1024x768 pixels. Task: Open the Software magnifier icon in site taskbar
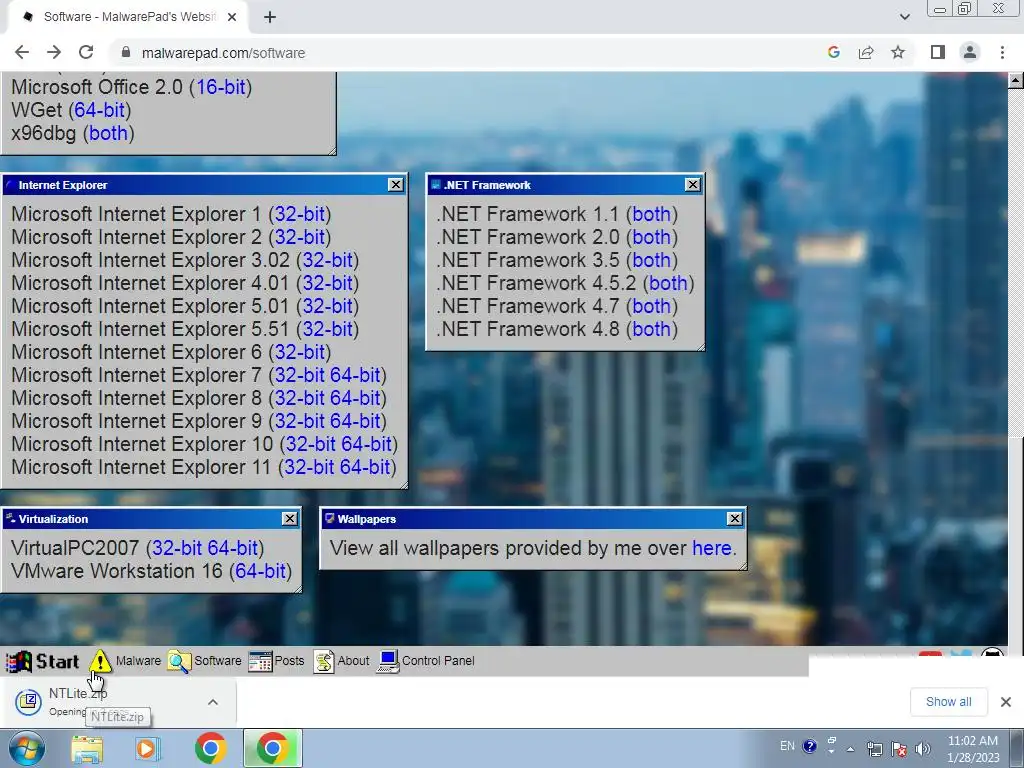coord(179,661)
